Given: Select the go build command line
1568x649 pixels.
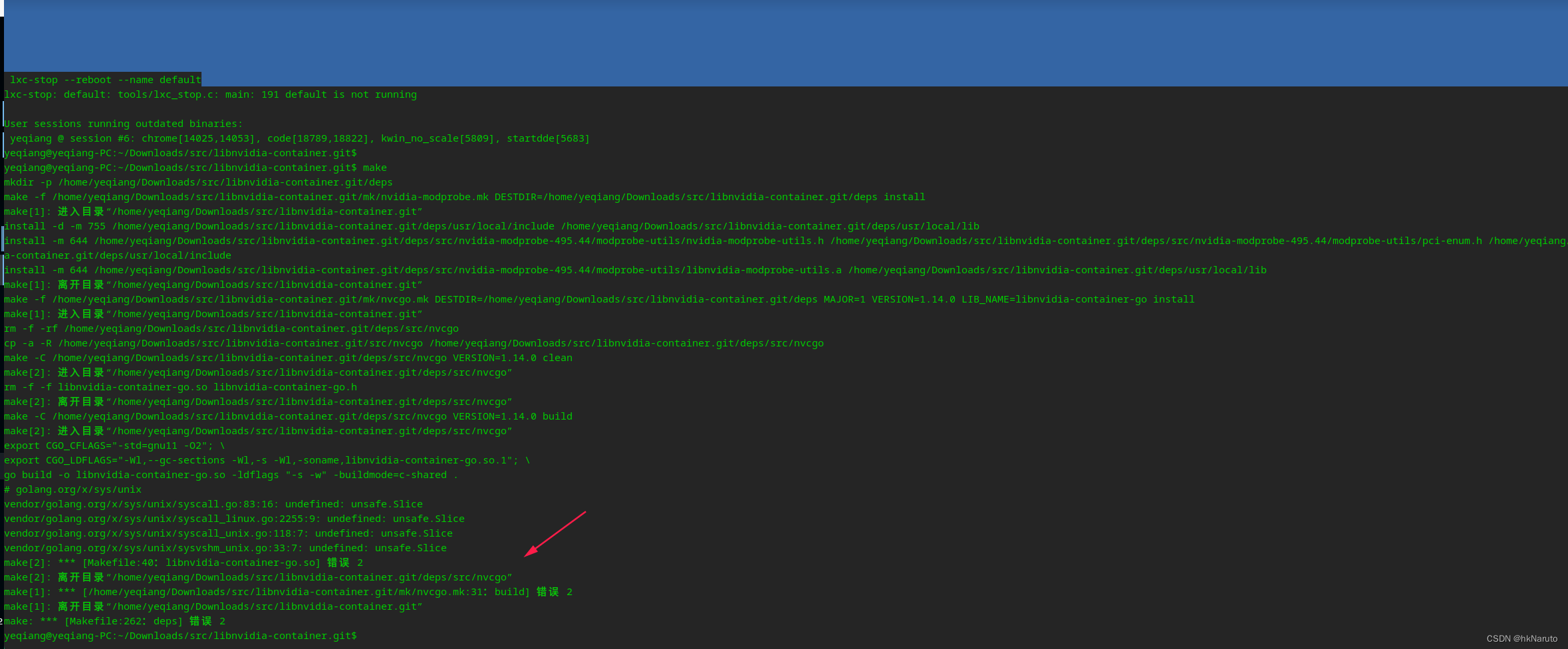Looking at the screenshot, I should tap(229, 474).
